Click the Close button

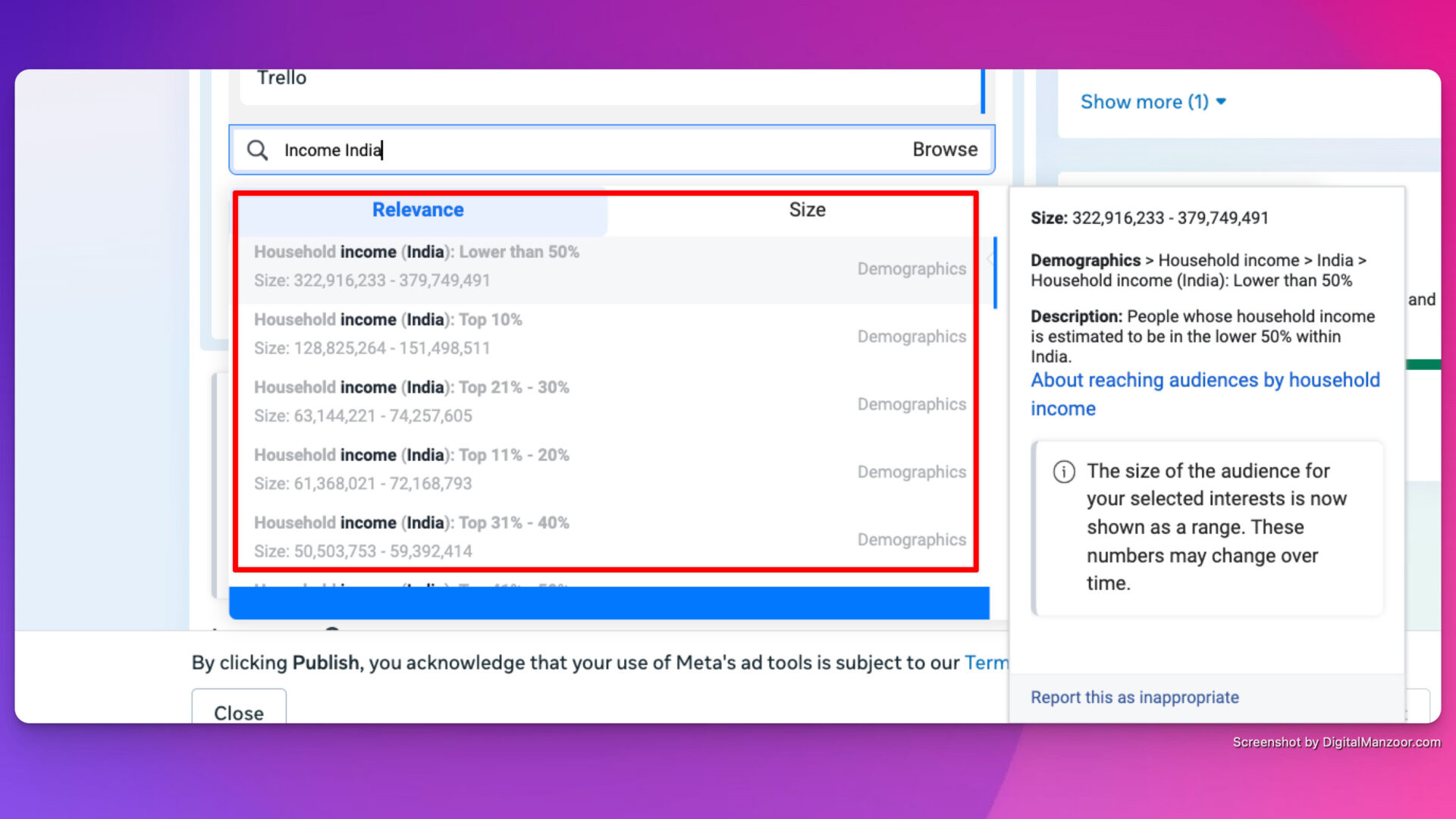[238, 713]
